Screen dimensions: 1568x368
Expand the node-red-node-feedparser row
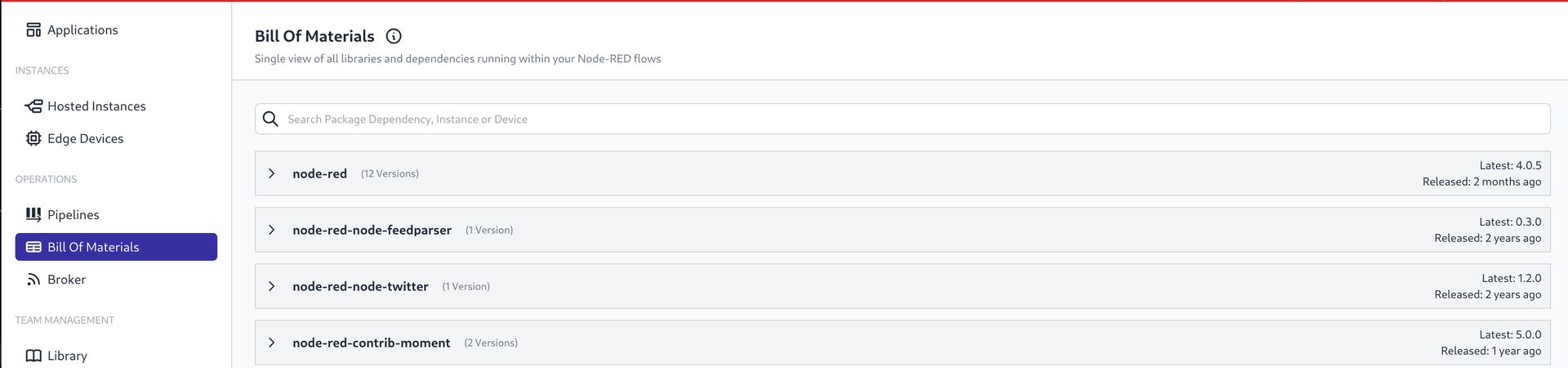click(272, 230)
